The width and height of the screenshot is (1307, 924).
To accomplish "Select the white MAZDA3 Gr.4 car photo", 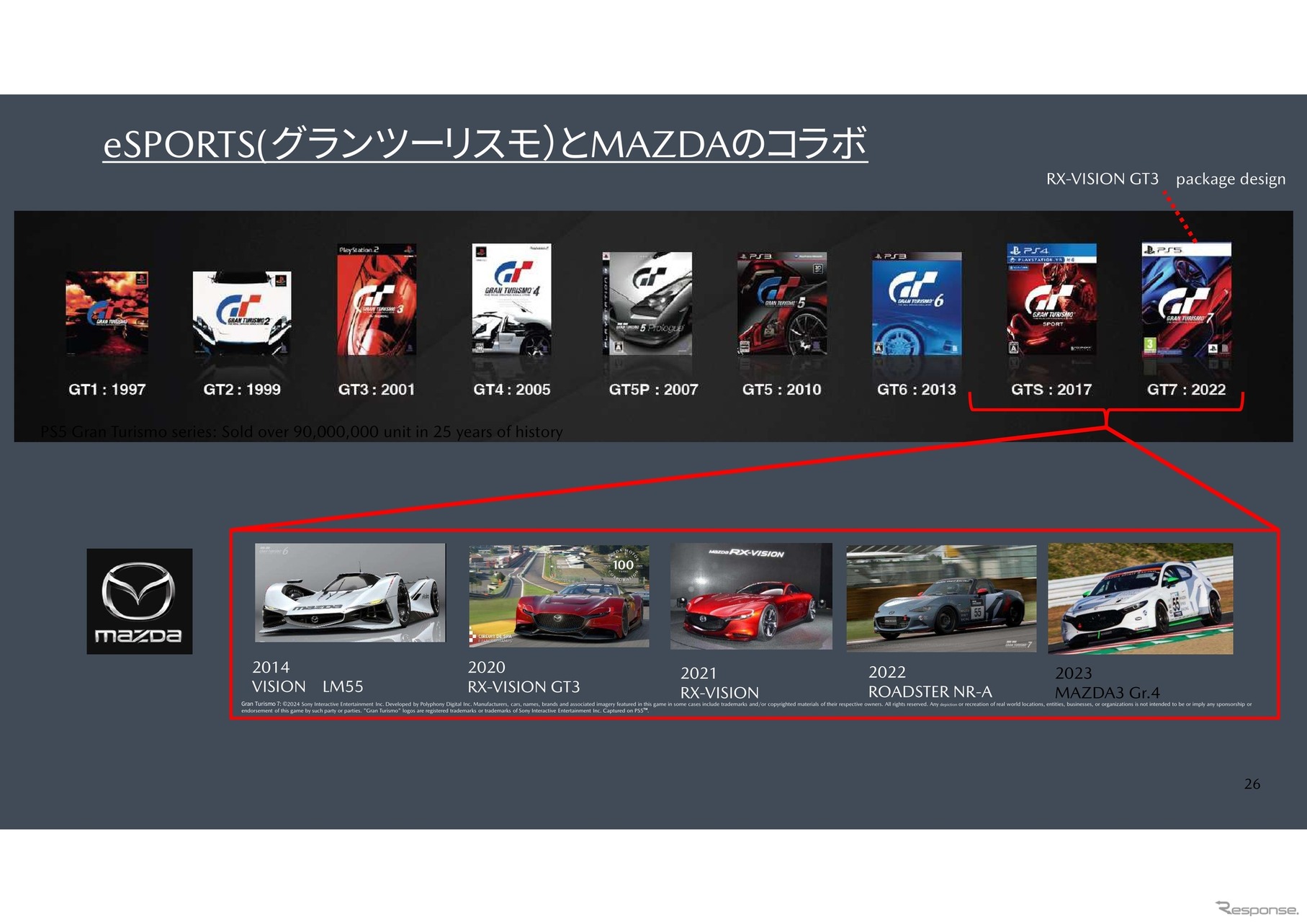I will click(x=1141, y=598).
